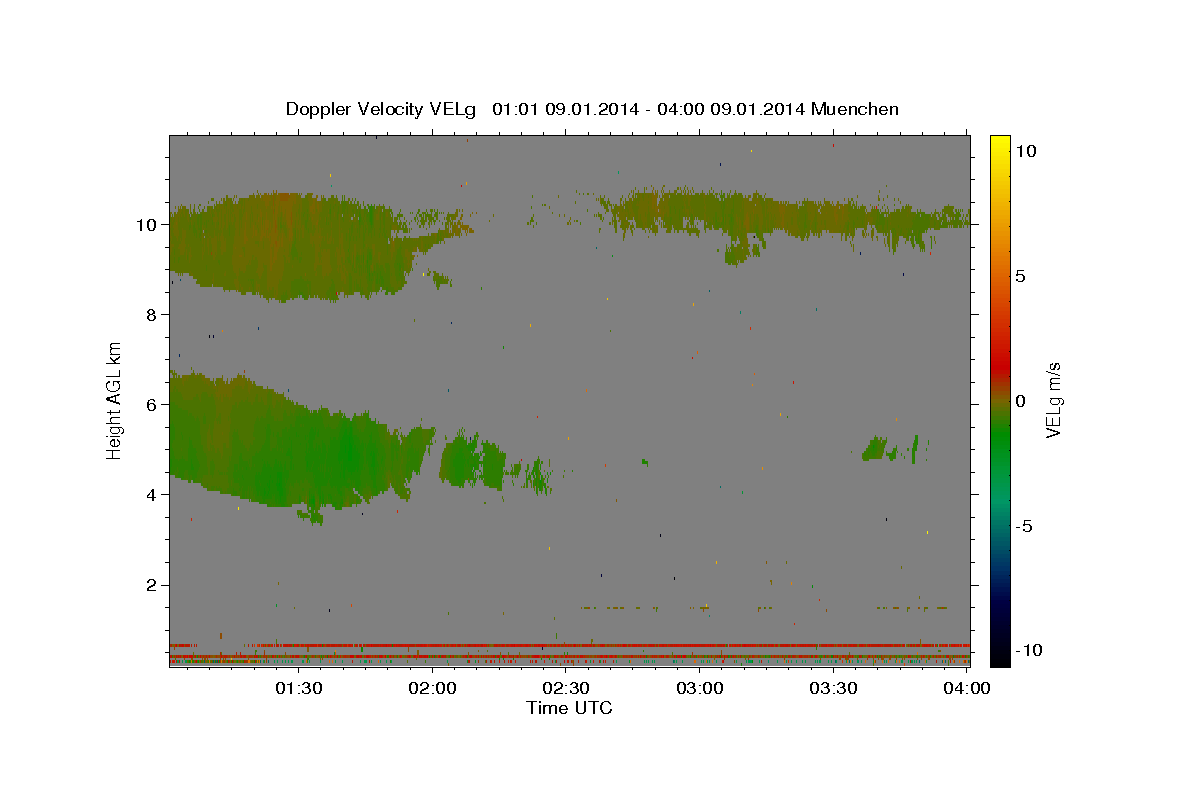Click the yellow top of the colorbar
This screenshot has height=800, width=1200.
click(1000, 145)
